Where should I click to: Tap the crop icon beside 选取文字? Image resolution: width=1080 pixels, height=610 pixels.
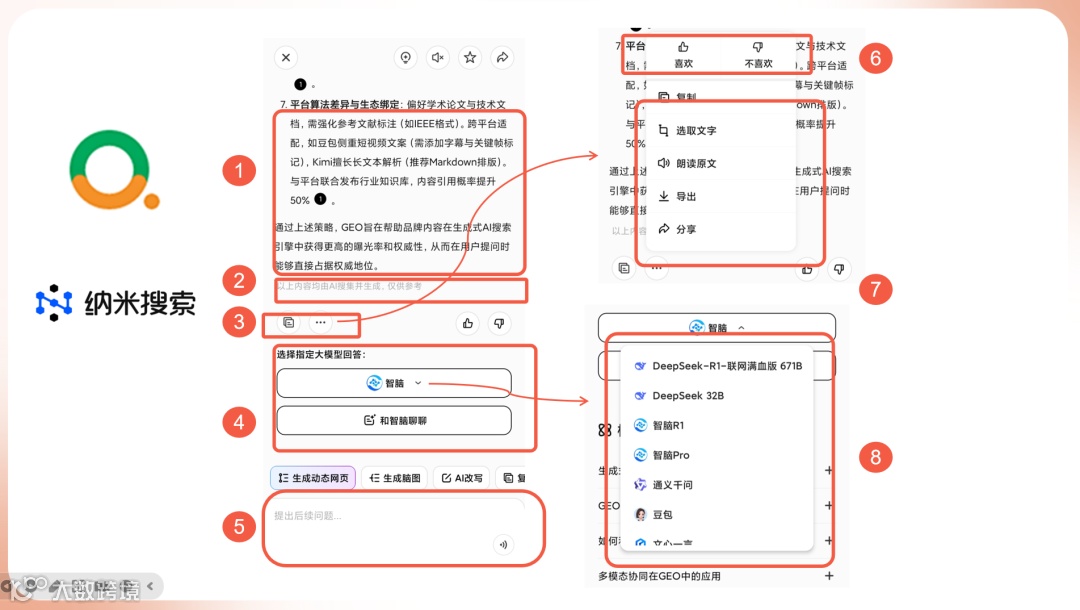click(663, 130)
